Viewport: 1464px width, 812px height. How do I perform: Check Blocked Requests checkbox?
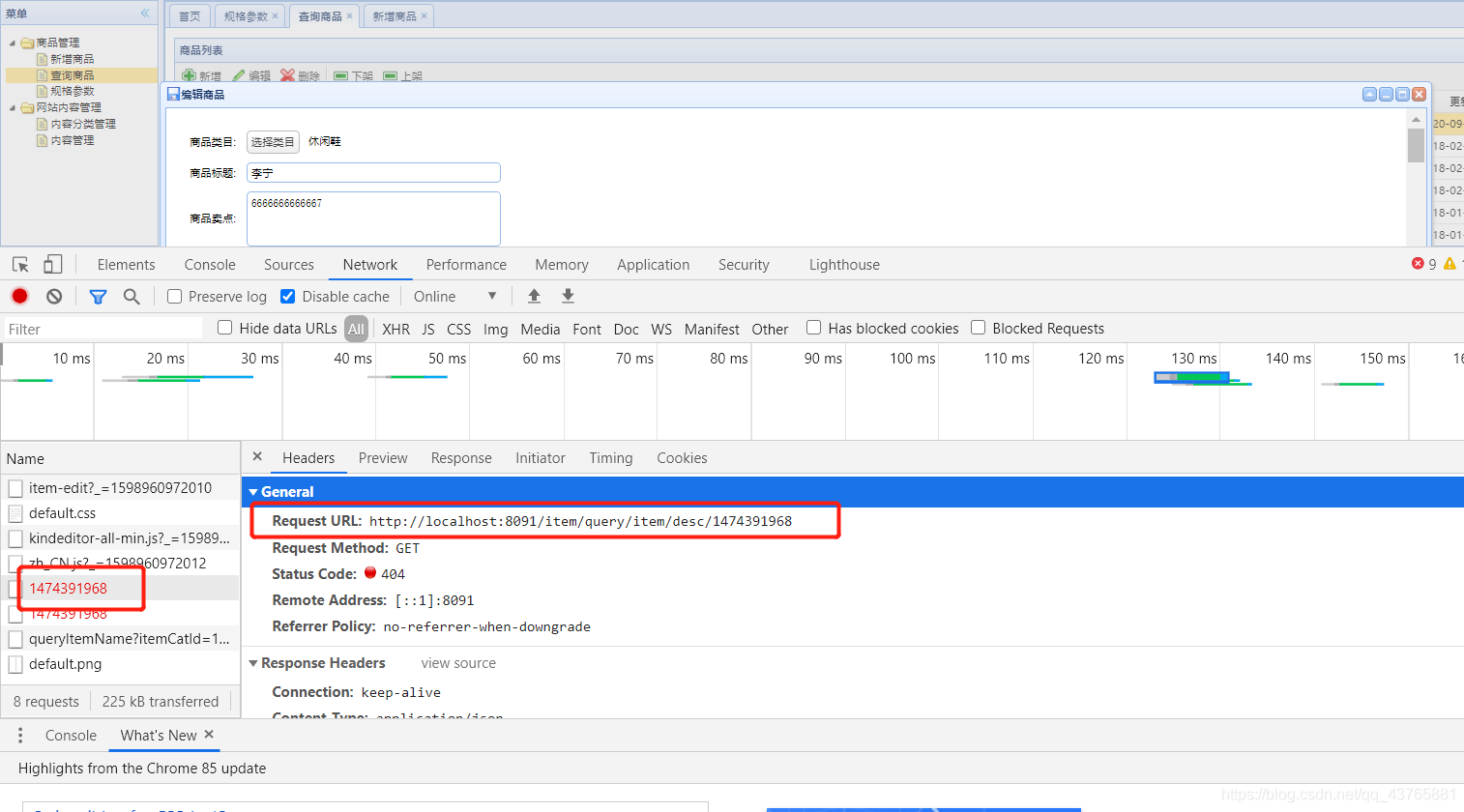click(979, 328)
